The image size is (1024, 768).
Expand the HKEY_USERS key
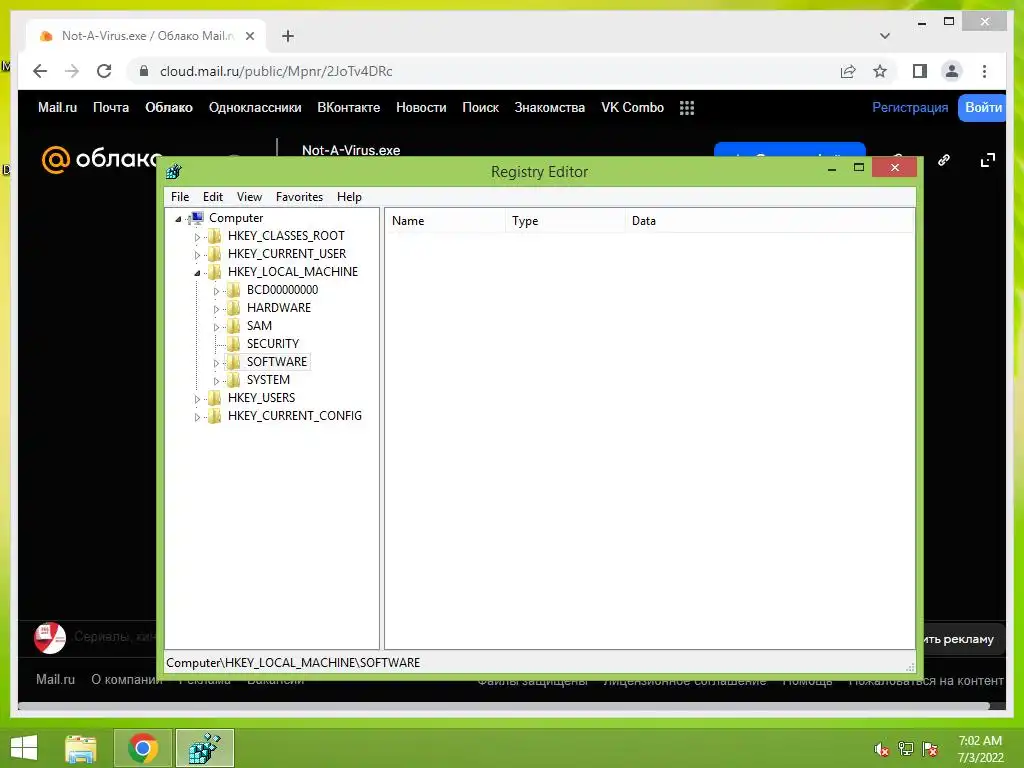pos(197,398)
